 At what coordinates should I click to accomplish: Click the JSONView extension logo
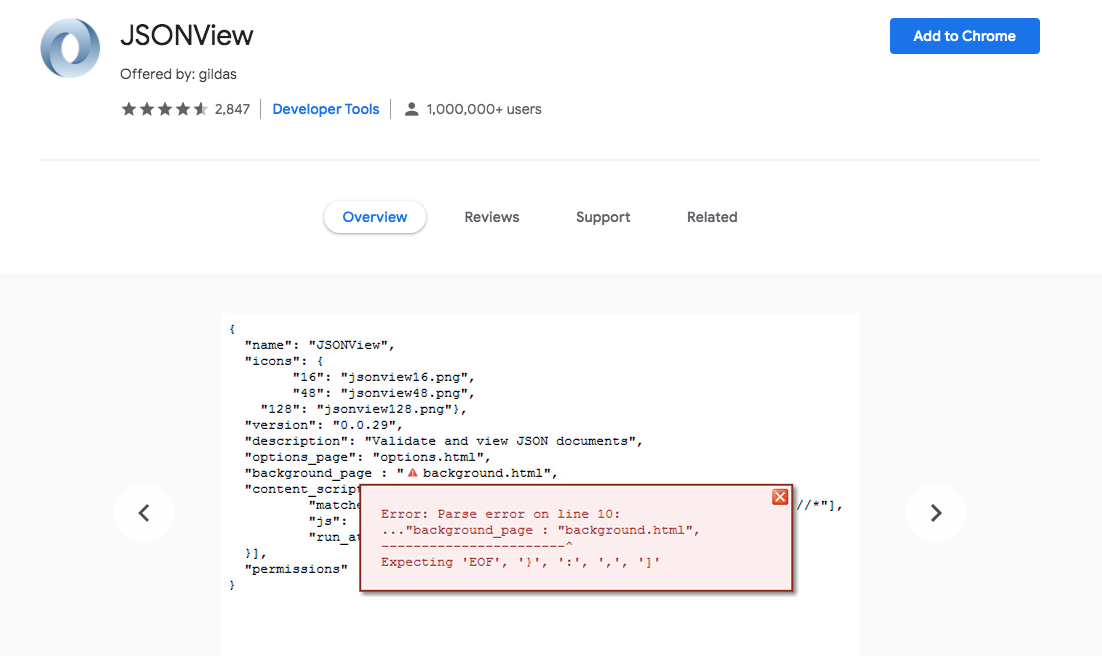[70, 48]
